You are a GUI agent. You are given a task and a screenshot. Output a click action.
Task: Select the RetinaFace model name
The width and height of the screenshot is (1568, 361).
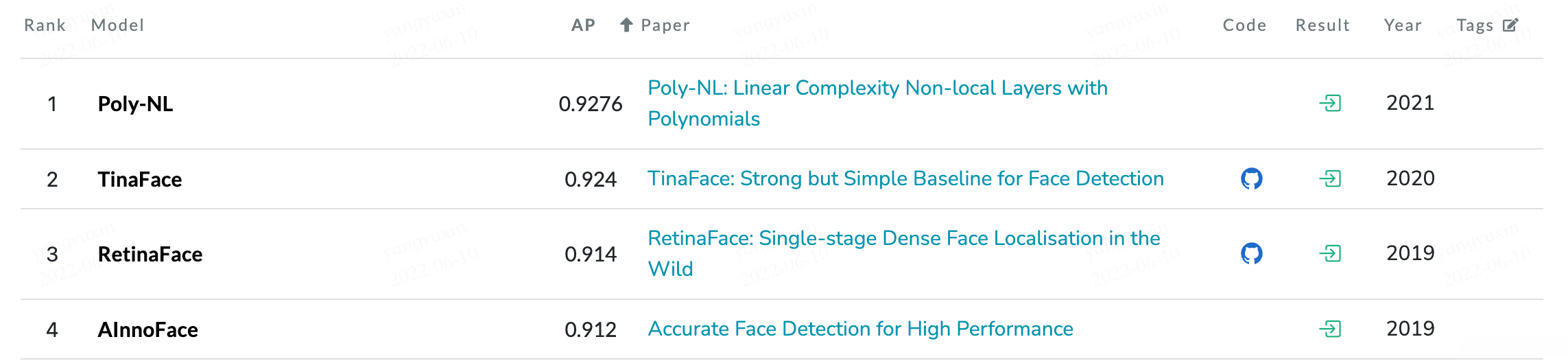pos(150,255)
